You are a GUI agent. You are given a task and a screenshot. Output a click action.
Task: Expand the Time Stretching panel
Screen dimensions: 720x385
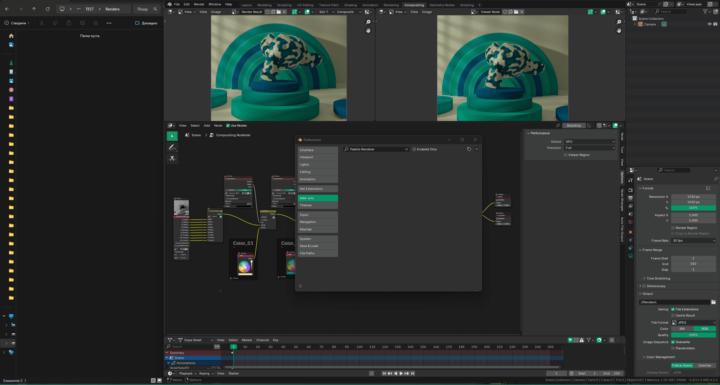pos(658,278)
